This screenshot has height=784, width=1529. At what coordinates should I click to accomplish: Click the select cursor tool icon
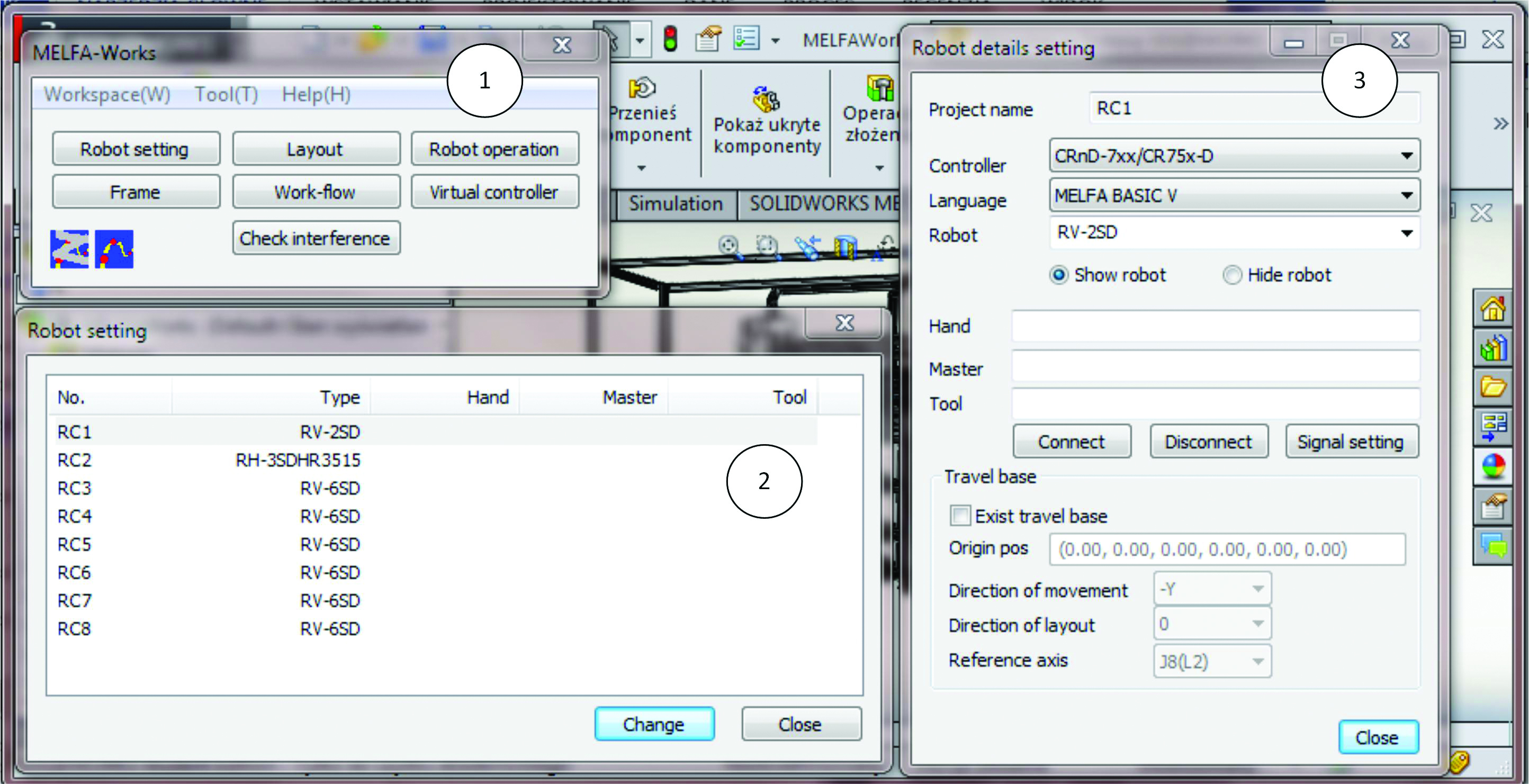pyautogui.click(x=611, y=39)
